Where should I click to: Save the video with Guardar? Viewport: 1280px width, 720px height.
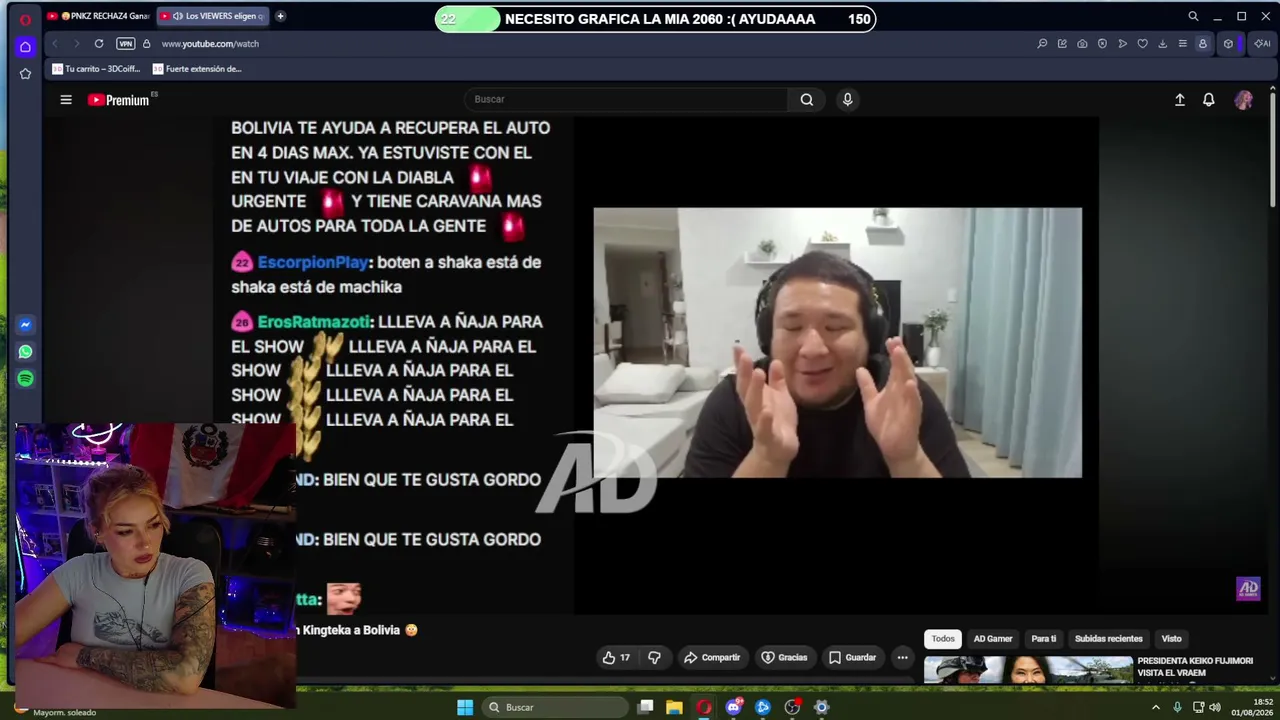(852, 658)
